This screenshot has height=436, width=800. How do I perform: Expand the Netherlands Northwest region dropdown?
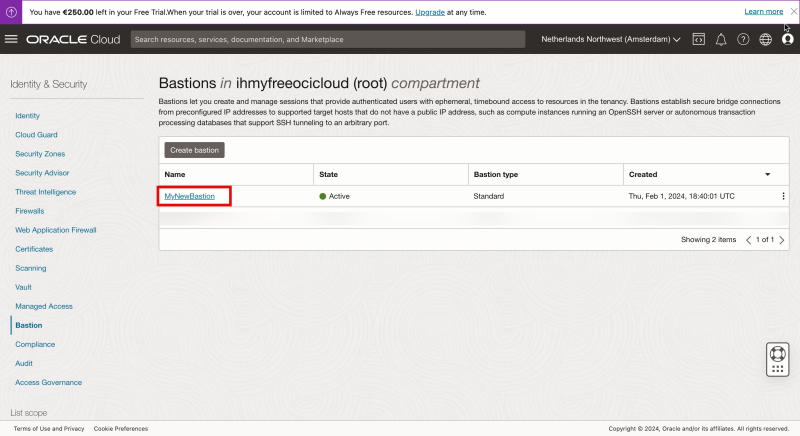tap(610, 39)
